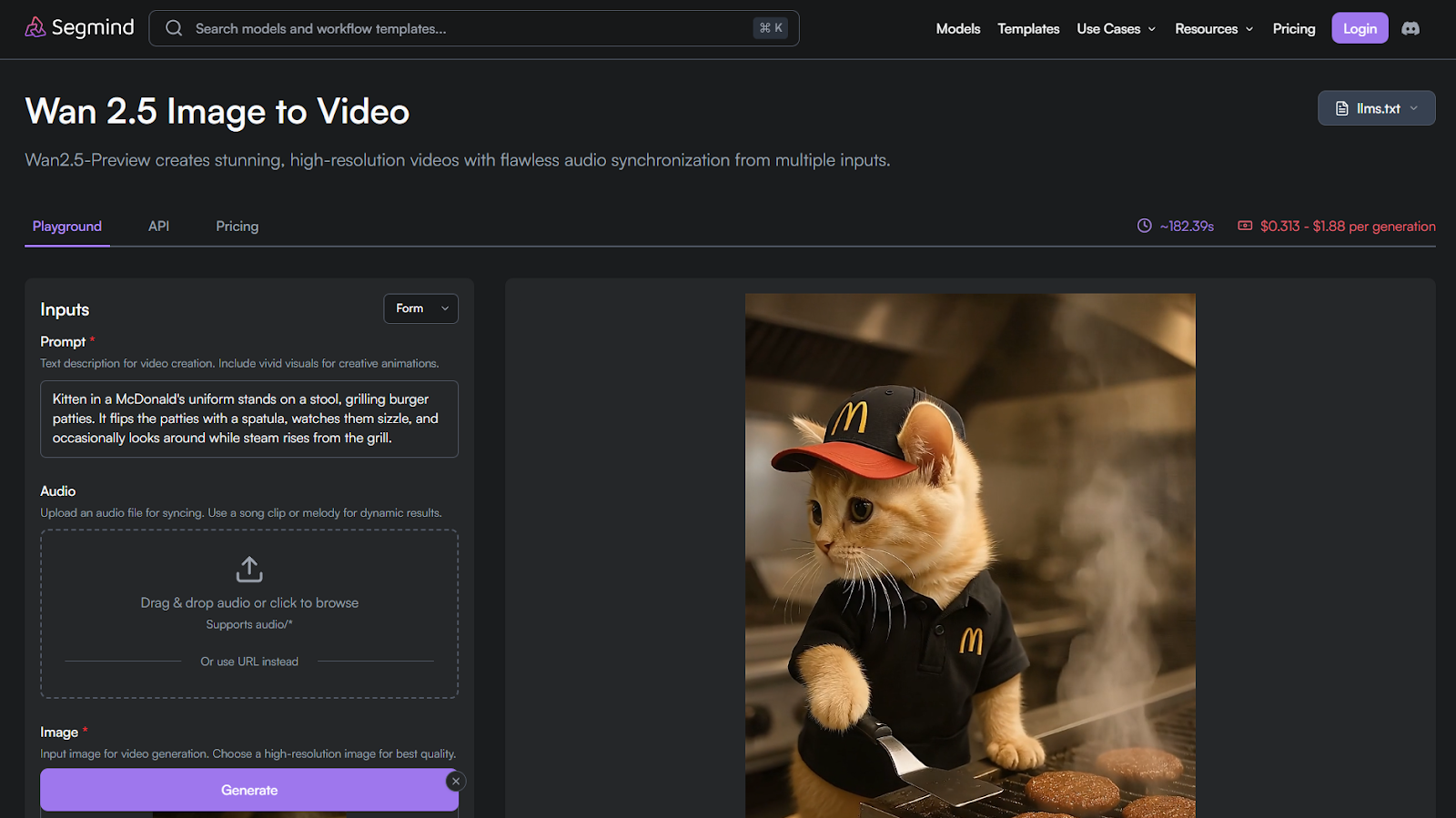Click the Image field label
Image resolution: width=1456 pixels, height=818 pixels.
(x=59, y=732)
